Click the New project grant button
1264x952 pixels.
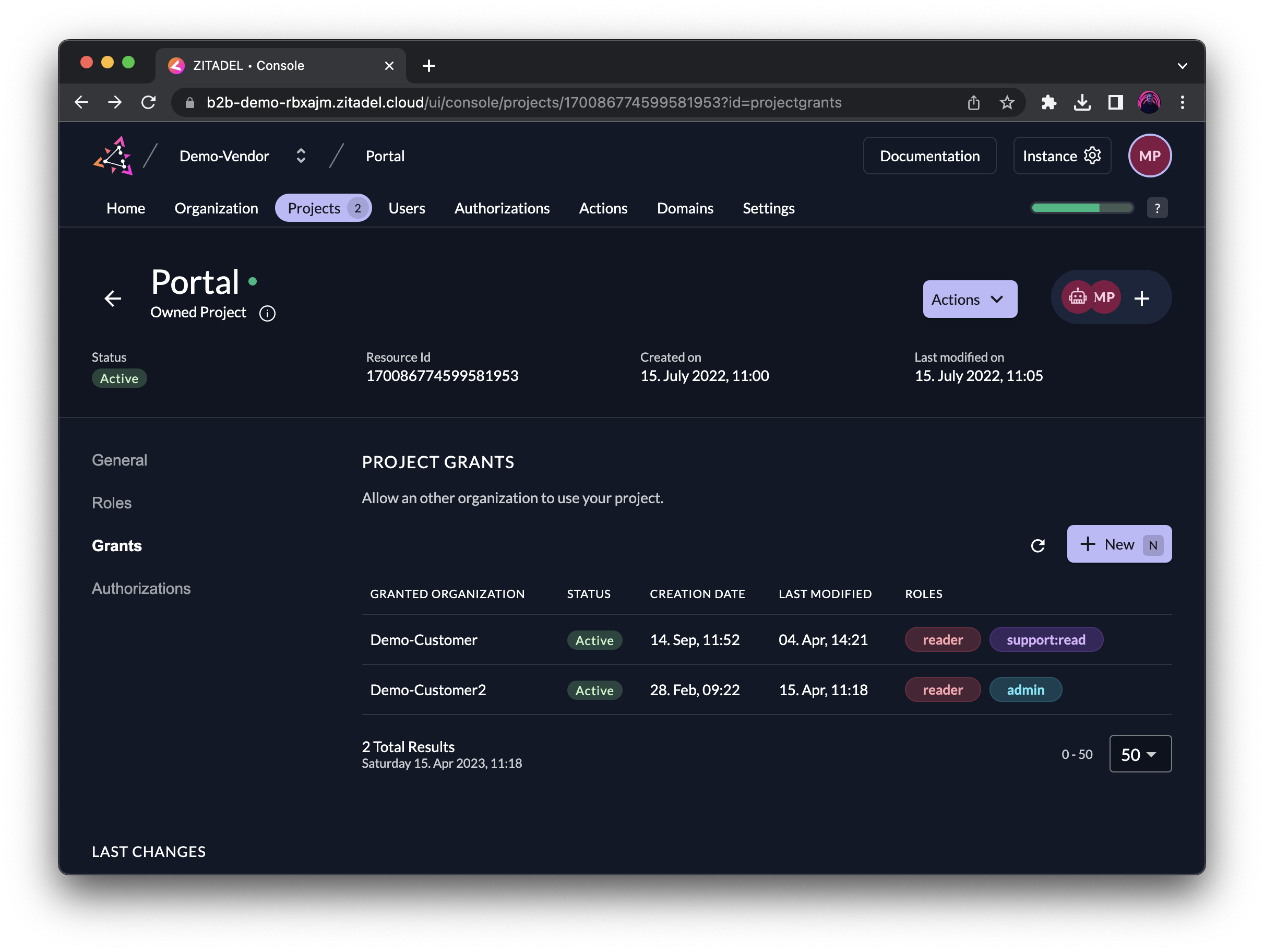click(x=1118, y=544)
